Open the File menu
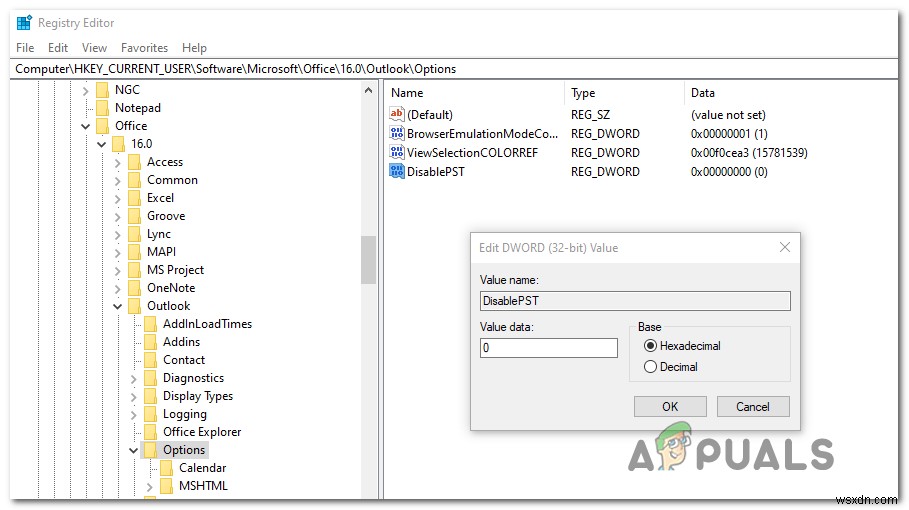Viewport: 909px width, 510px height. tap(25, 48)
